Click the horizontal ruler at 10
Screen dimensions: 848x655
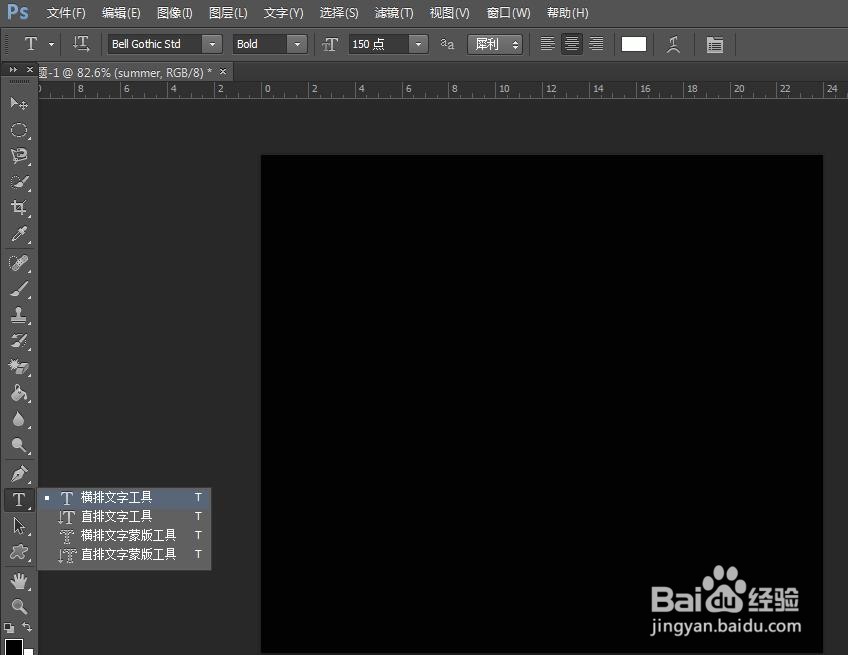tap(504, 89)
